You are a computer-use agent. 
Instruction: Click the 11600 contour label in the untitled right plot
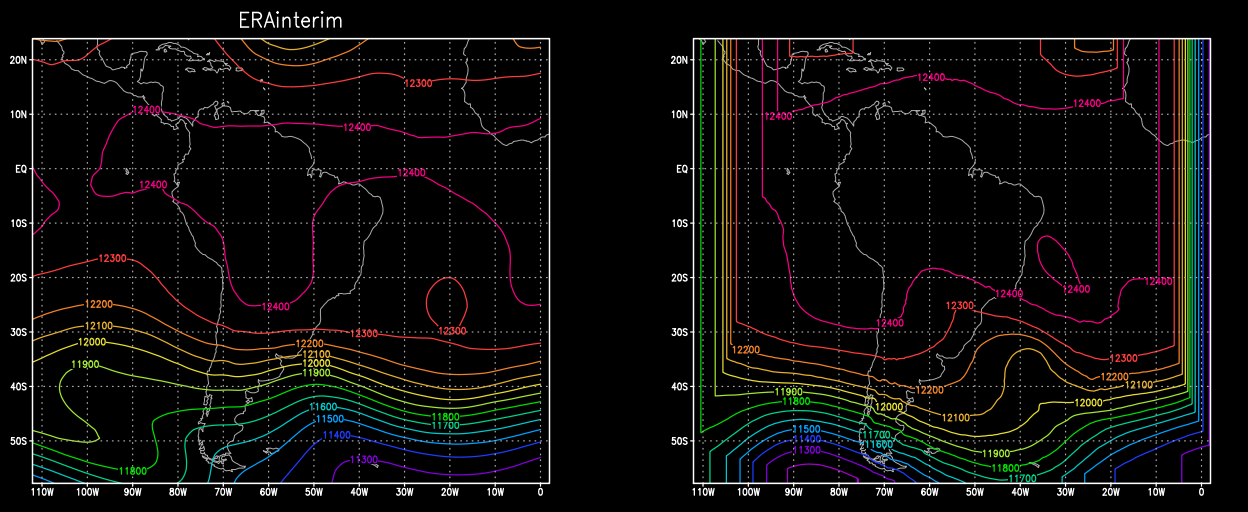click(x=879, y=444)
